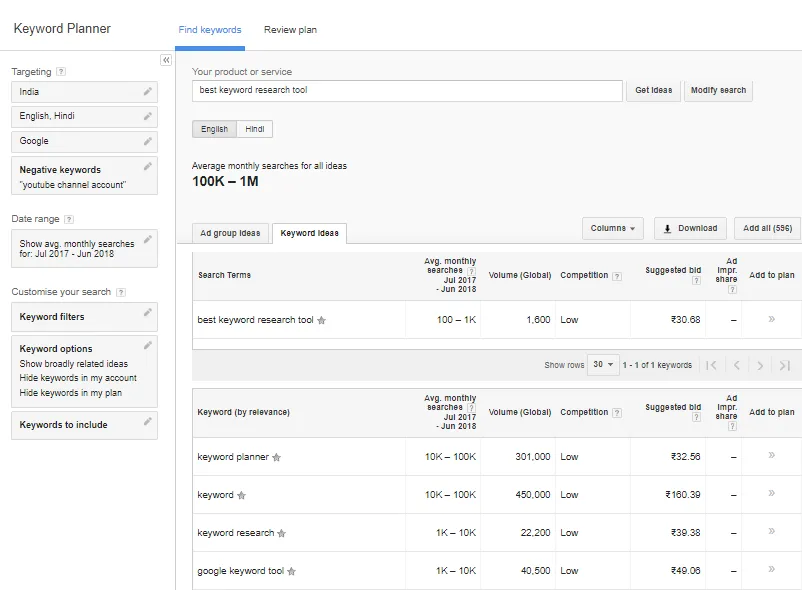Open the Columns dropdown
The width and height of the screenshot is (802, 590).
point(612,228)
